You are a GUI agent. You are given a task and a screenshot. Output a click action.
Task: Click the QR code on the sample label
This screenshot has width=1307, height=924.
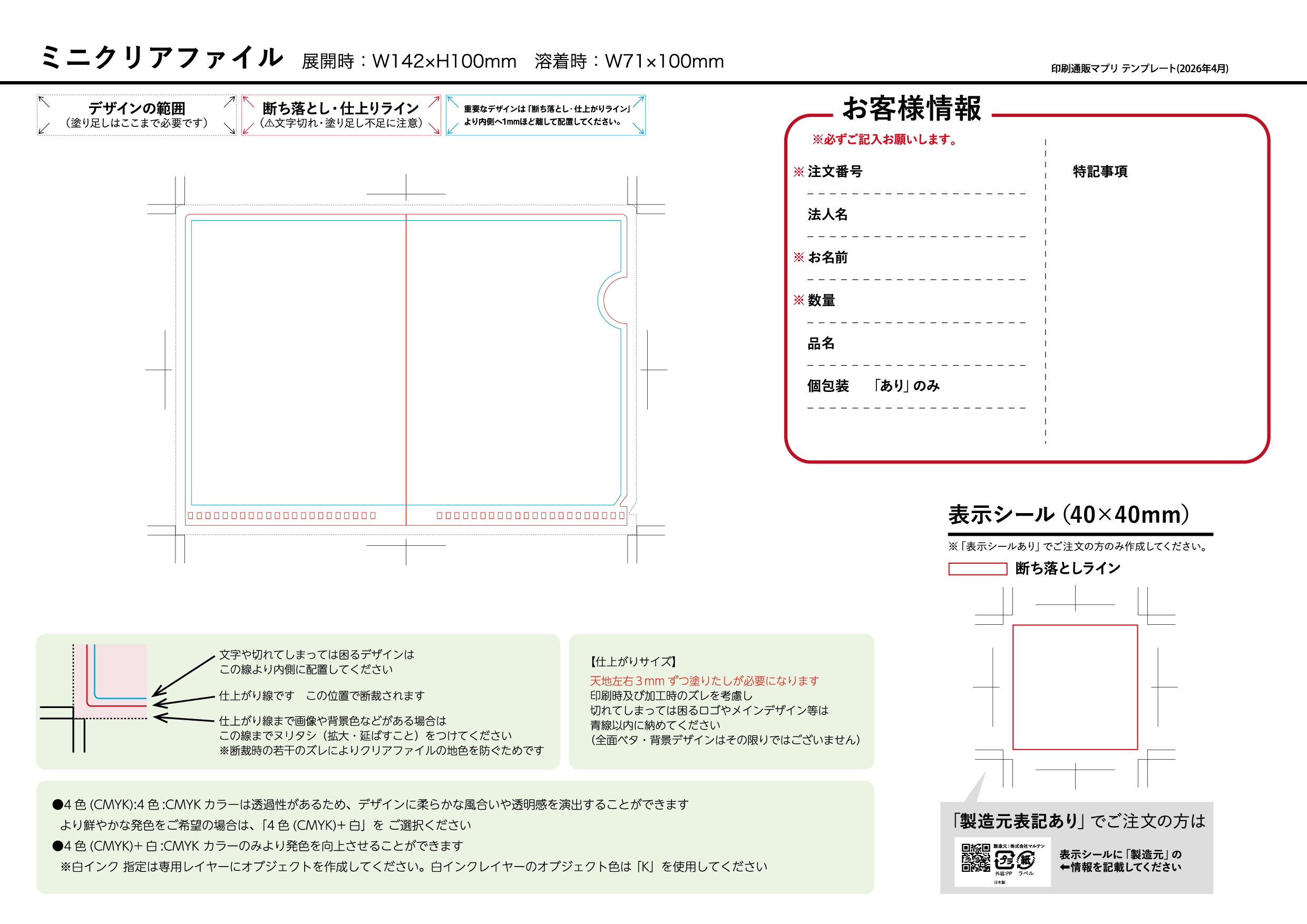[x=975, y=858]
